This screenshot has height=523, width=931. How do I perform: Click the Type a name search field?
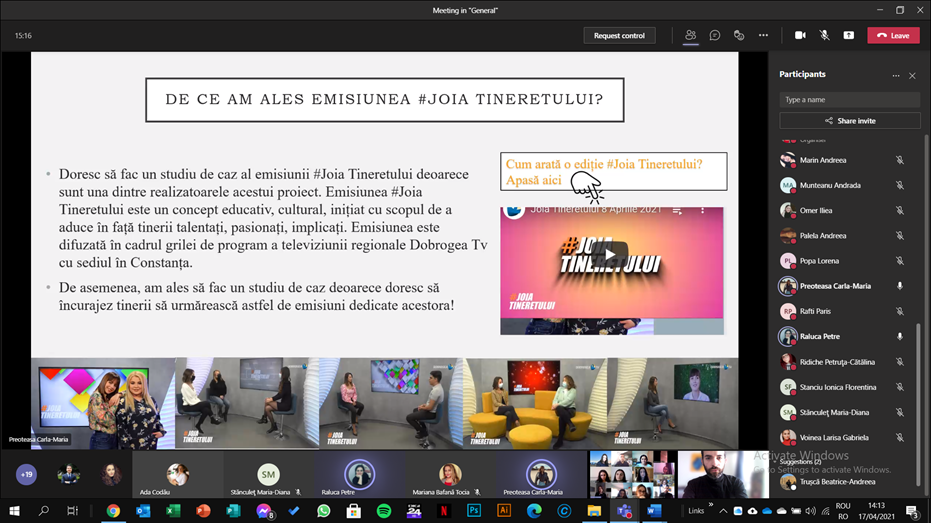click(850, 100)
